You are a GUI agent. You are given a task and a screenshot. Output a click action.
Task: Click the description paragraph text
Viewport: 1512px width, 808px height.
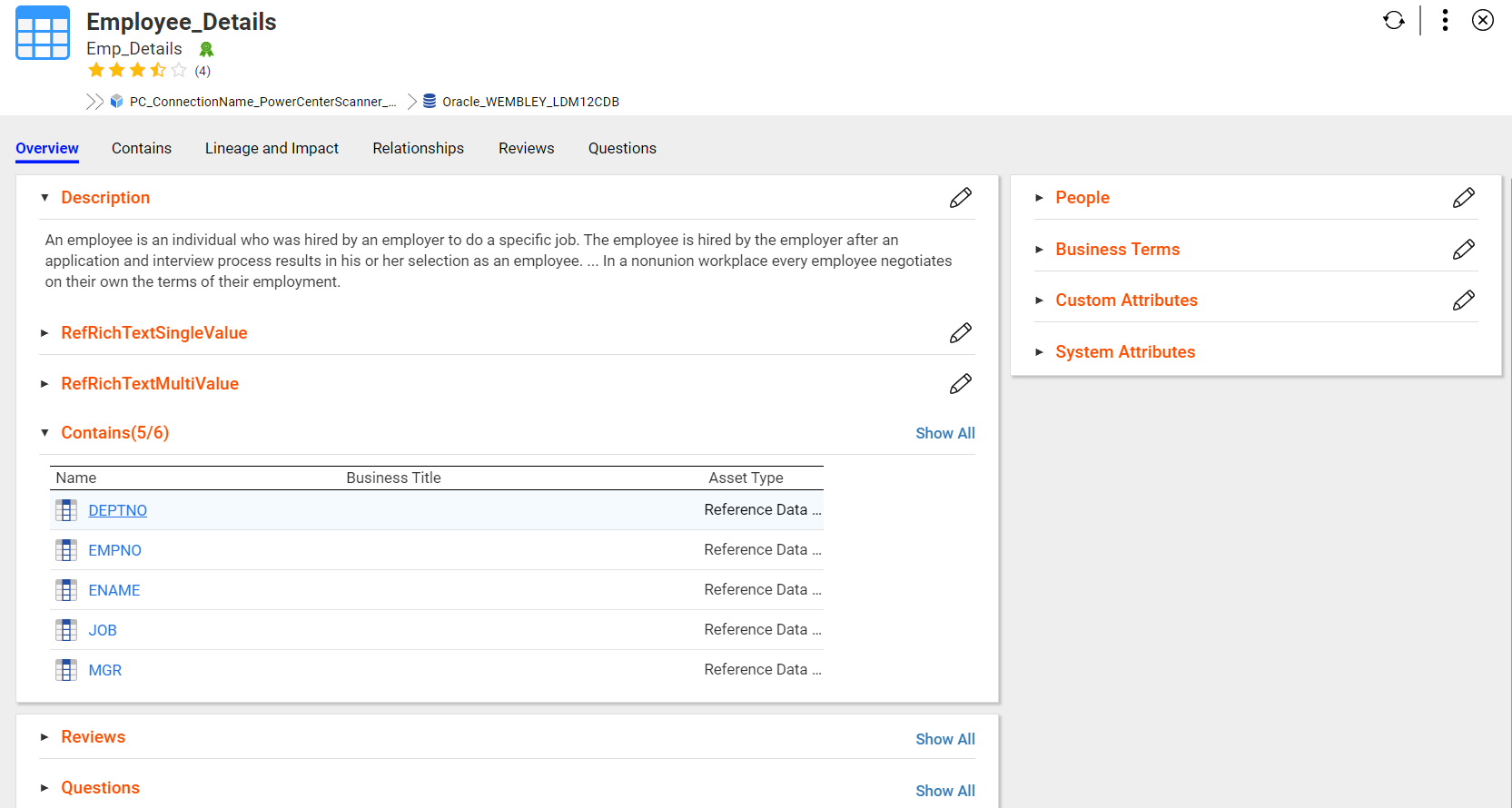(499, 261)
